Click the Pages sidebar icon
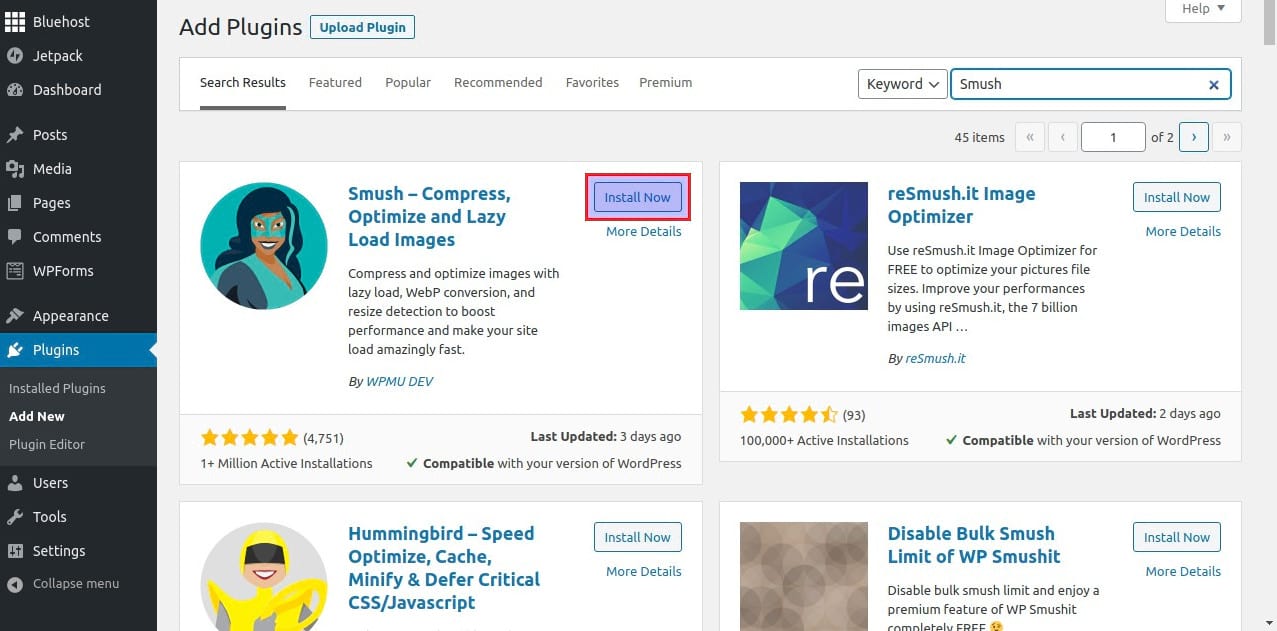This screenshot has height=631, width=1277. pyautogui.click(x=15, y=203)
